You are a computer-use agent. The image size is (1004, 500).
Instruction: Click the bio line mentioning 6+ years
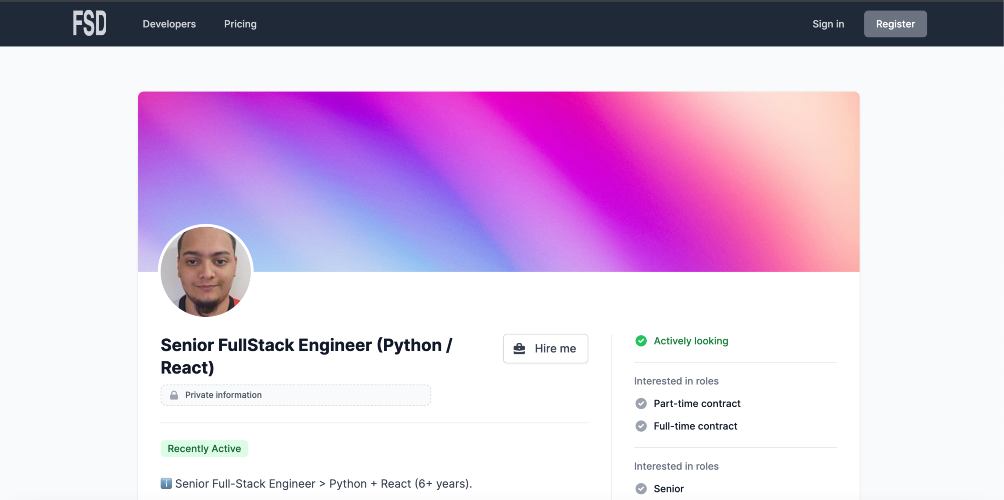(316, 483)
